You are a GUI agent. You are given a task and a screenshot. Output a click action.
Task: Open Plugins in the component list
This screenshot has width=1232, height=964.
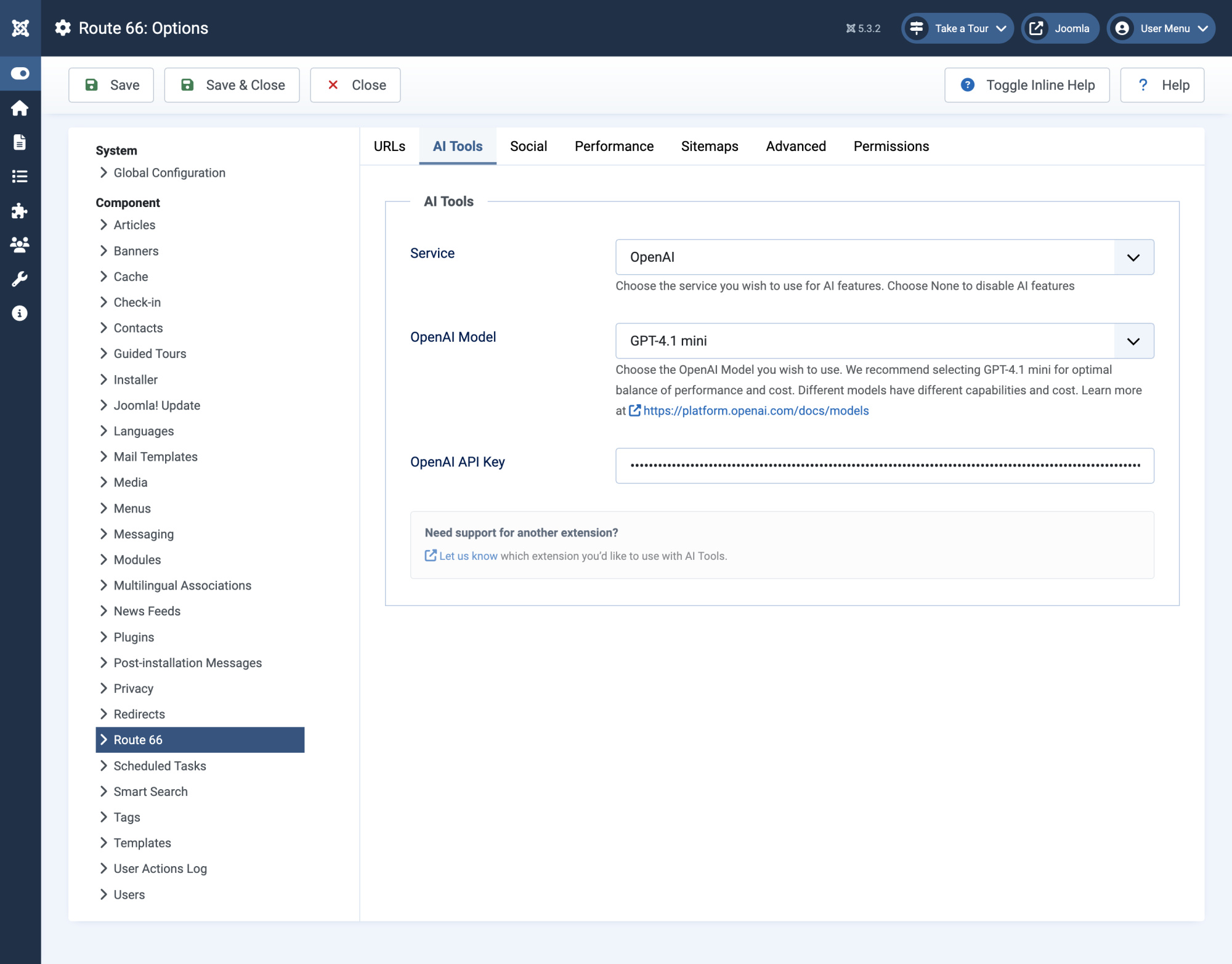(134, 637)
